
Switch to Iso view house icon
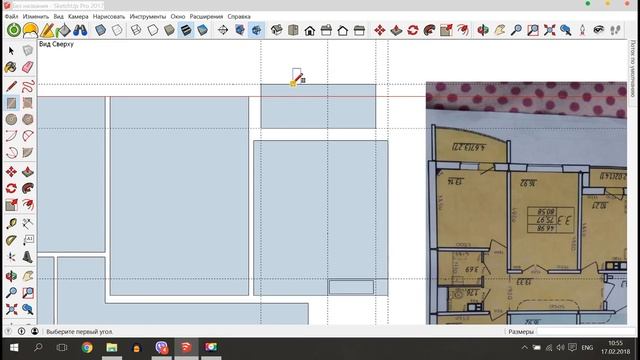coord(277,30)
